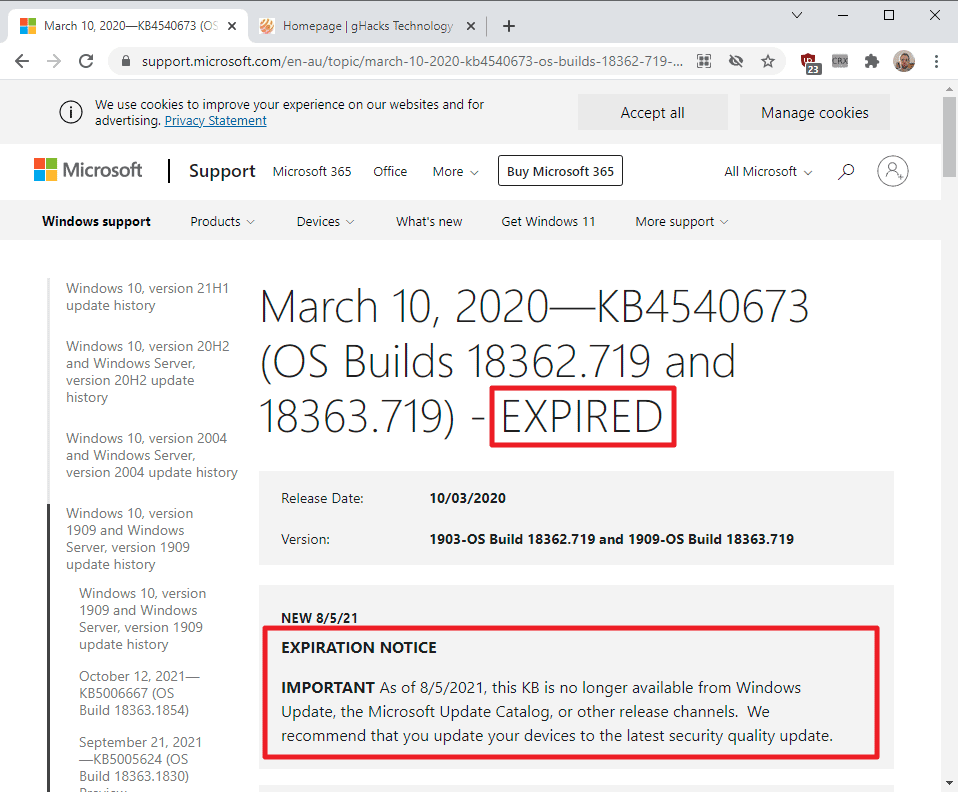Open the More dropdown next to Office
Viewport: 958px width, 792px height.
[455, 171]
